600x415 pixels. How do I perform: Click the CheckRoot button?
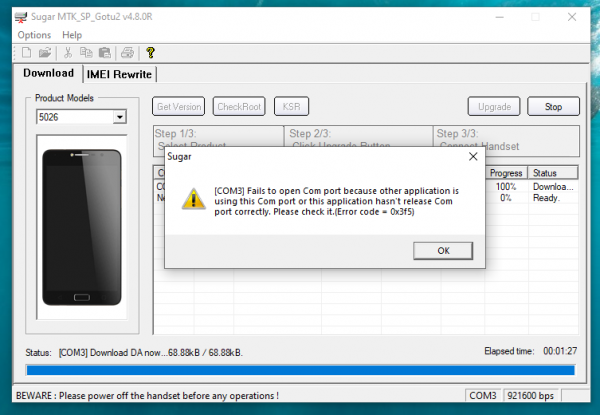pyautogui.click(x=239, y=106)
